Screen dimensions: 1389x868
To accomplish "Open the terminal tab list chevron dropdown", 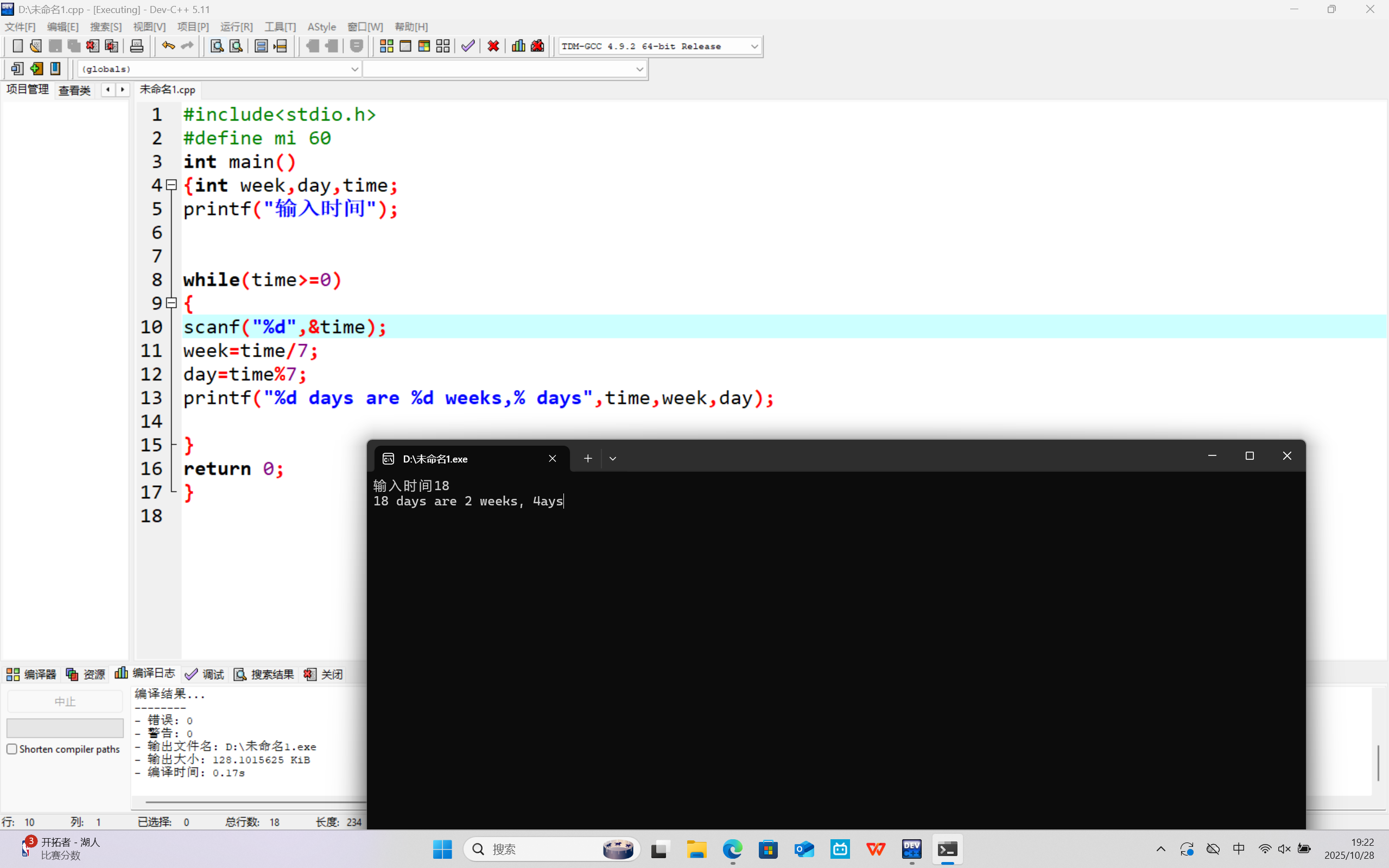I will (x=612, y=458).
